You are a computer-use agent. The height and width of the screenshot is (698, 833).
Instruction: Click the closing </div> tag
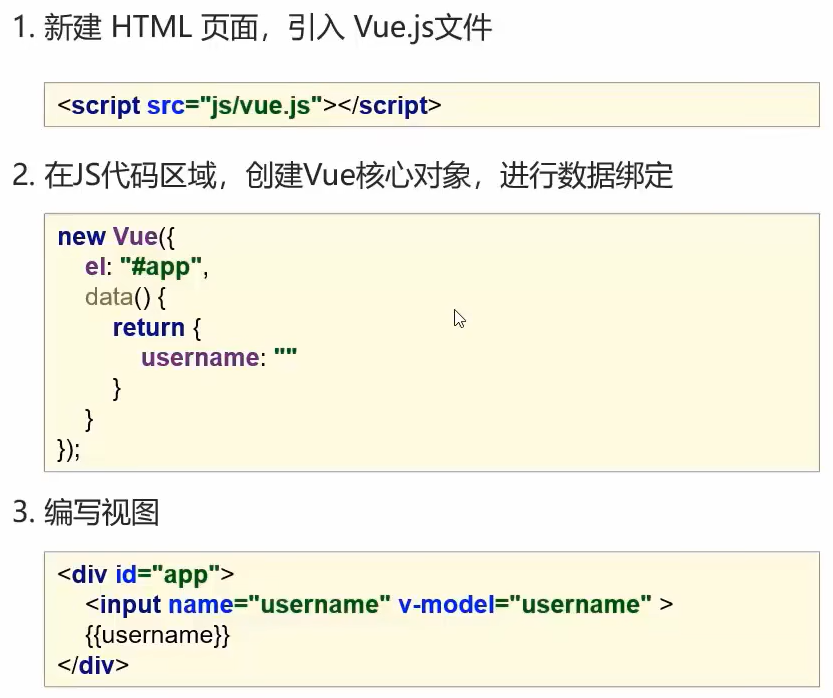click(93, 665)
